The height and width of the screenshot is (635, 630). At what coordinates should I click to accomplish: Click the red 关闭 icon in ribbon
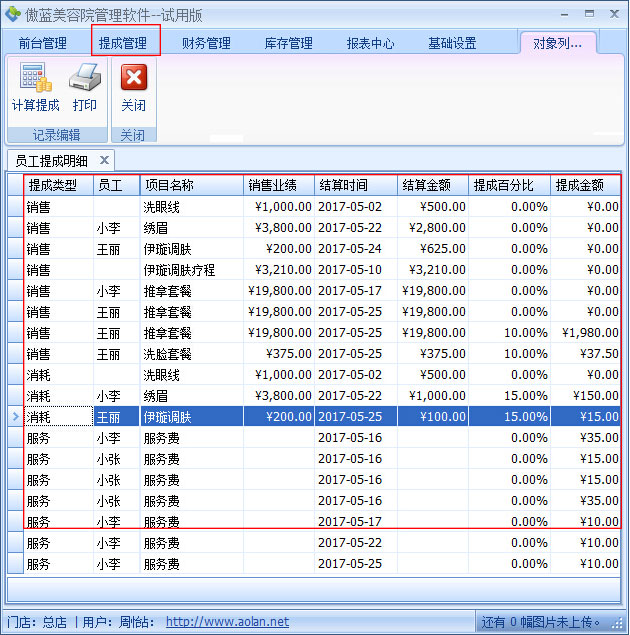point(133,79)
